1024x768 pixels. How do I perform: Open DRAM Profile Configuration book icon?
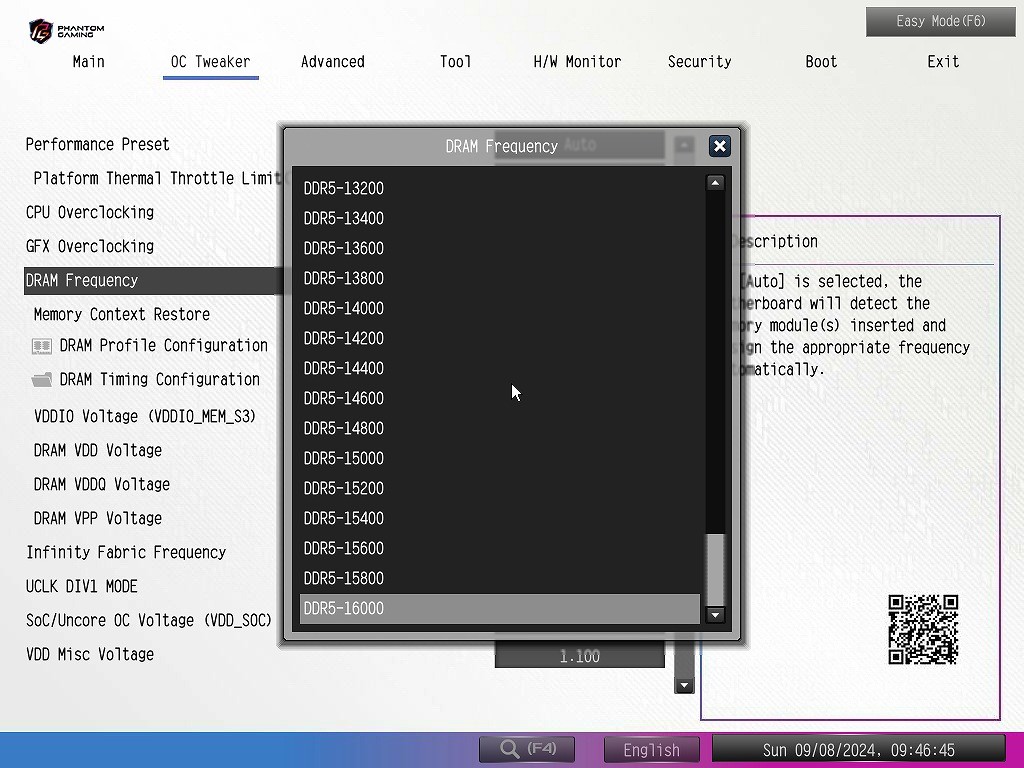[42, 346]
